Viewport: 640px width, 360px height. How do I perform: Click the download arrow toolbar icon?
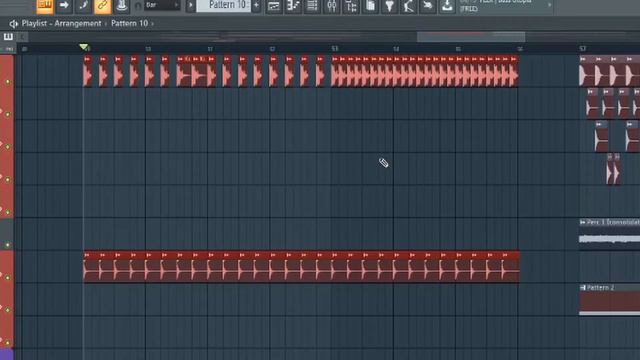pos(447,6)
